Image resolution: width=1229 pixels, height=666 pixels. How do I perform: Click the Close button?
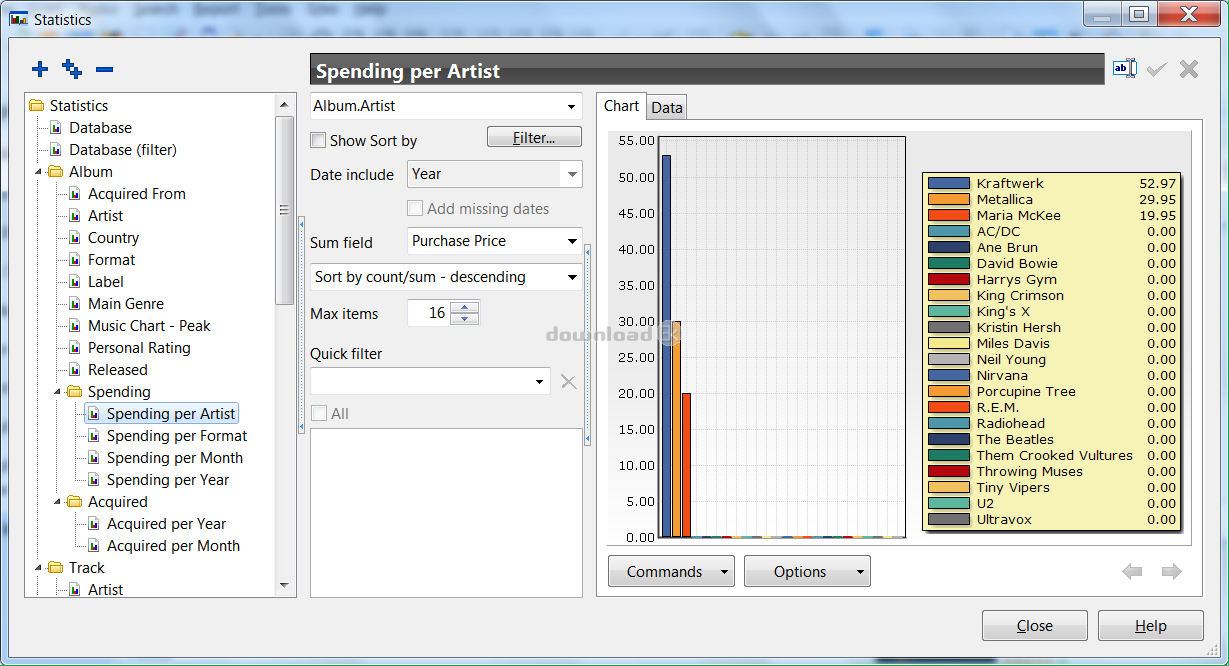[x=1034, y=626]
